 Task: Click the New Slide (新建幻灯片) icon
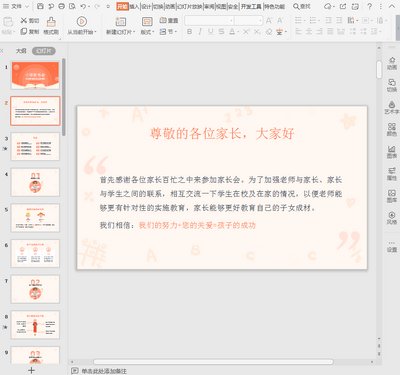pyautogui.click(x=120, y=22)
